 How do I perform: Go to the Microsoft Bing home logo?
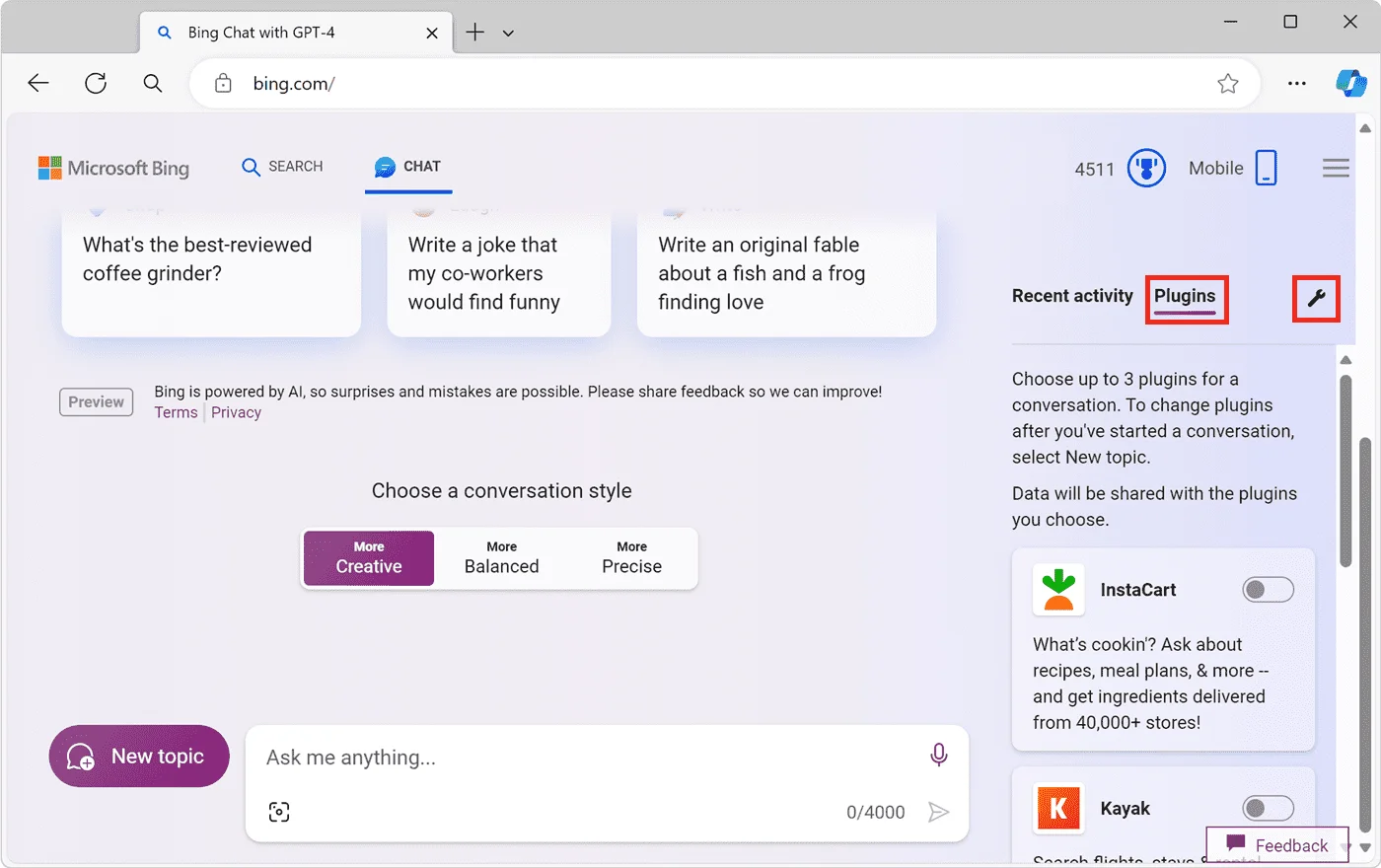tap(113, 168)
